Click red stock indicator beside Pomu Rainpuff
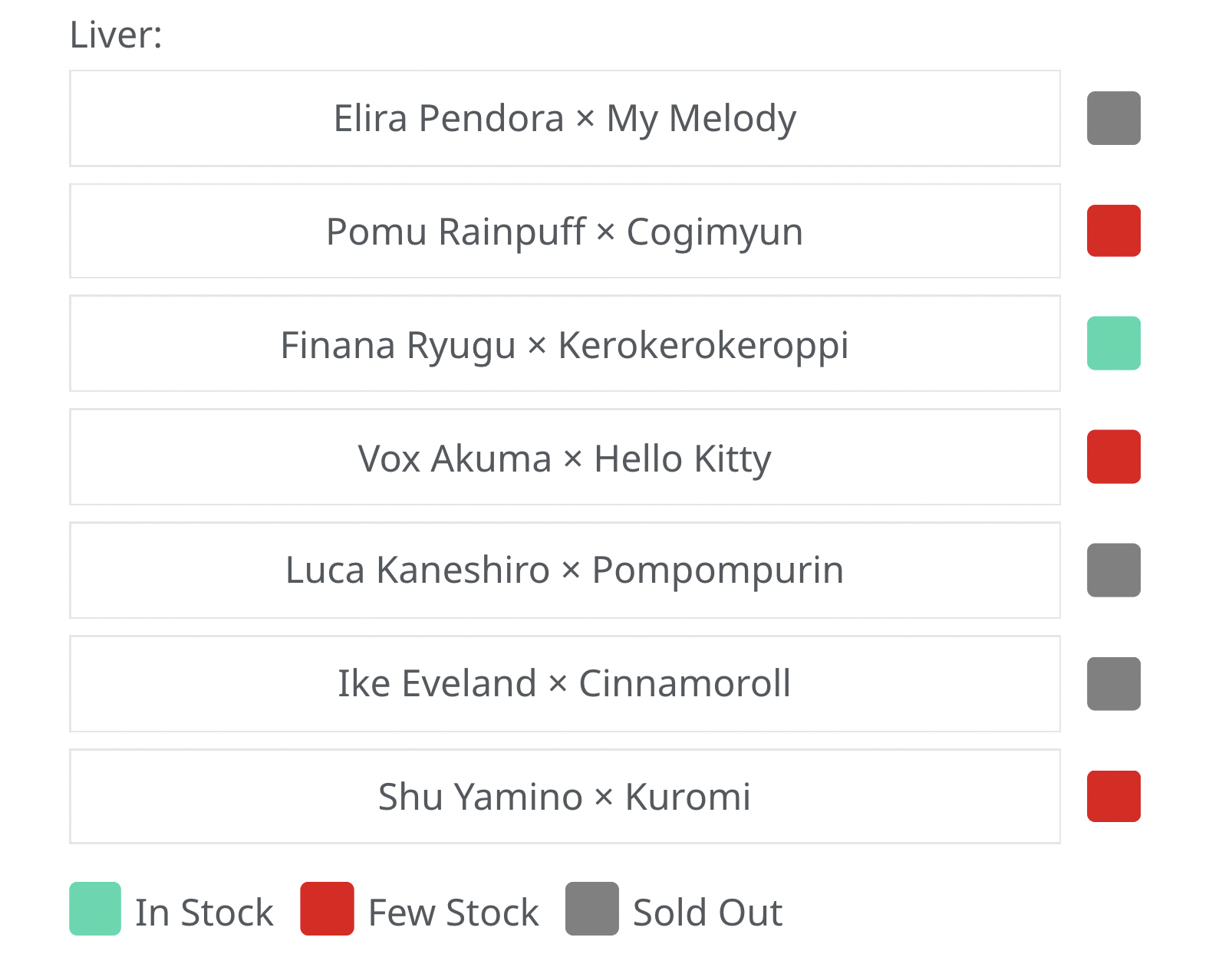1209x980 pixels. pyautogui.click(x=1113, y=231)
